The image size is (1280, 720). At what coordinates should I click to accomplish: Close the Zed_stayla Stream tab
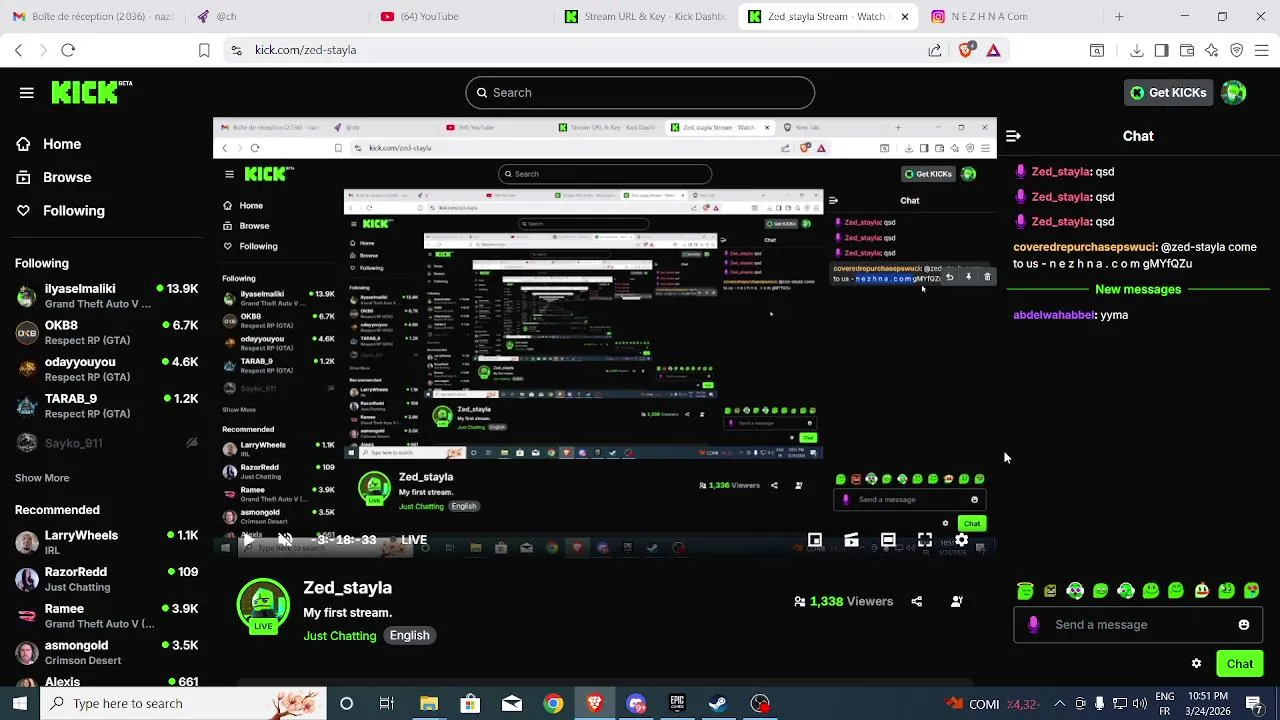[x=904, y=16]
